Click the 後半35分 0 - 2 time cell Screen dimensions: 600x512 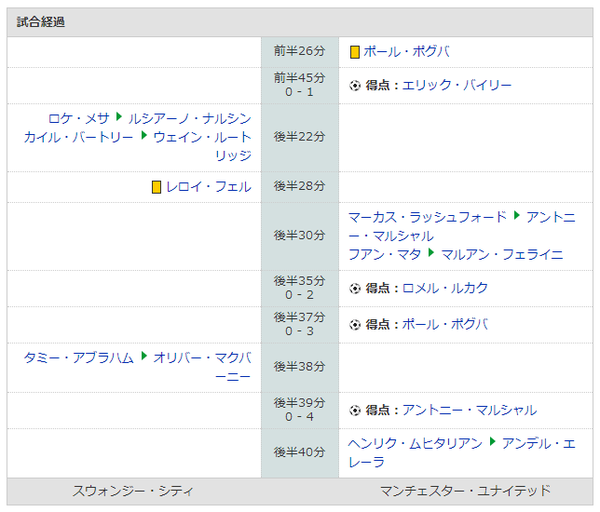point(300,288)
